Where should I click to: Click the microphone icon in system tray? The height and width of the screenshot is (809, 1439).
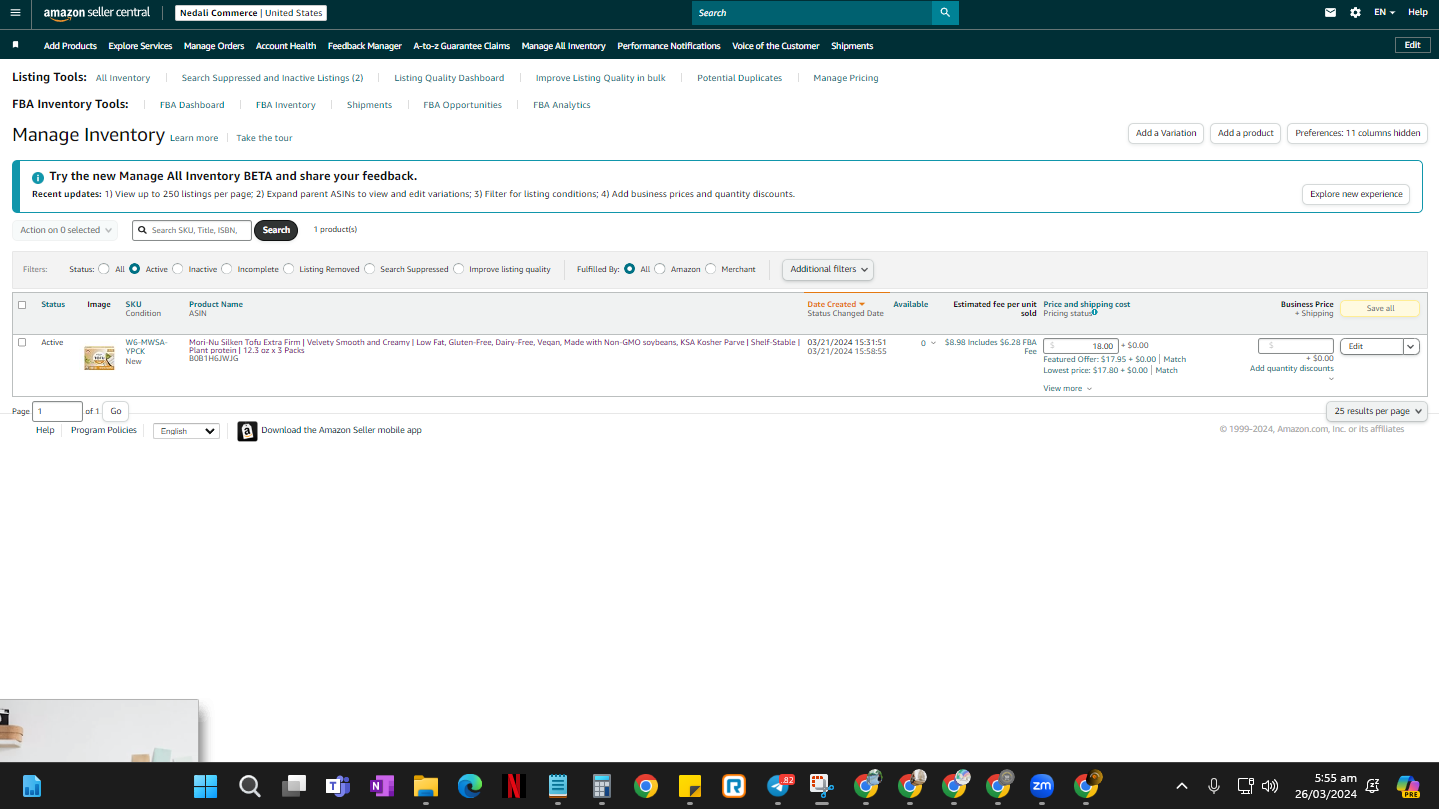point(1214,786)
